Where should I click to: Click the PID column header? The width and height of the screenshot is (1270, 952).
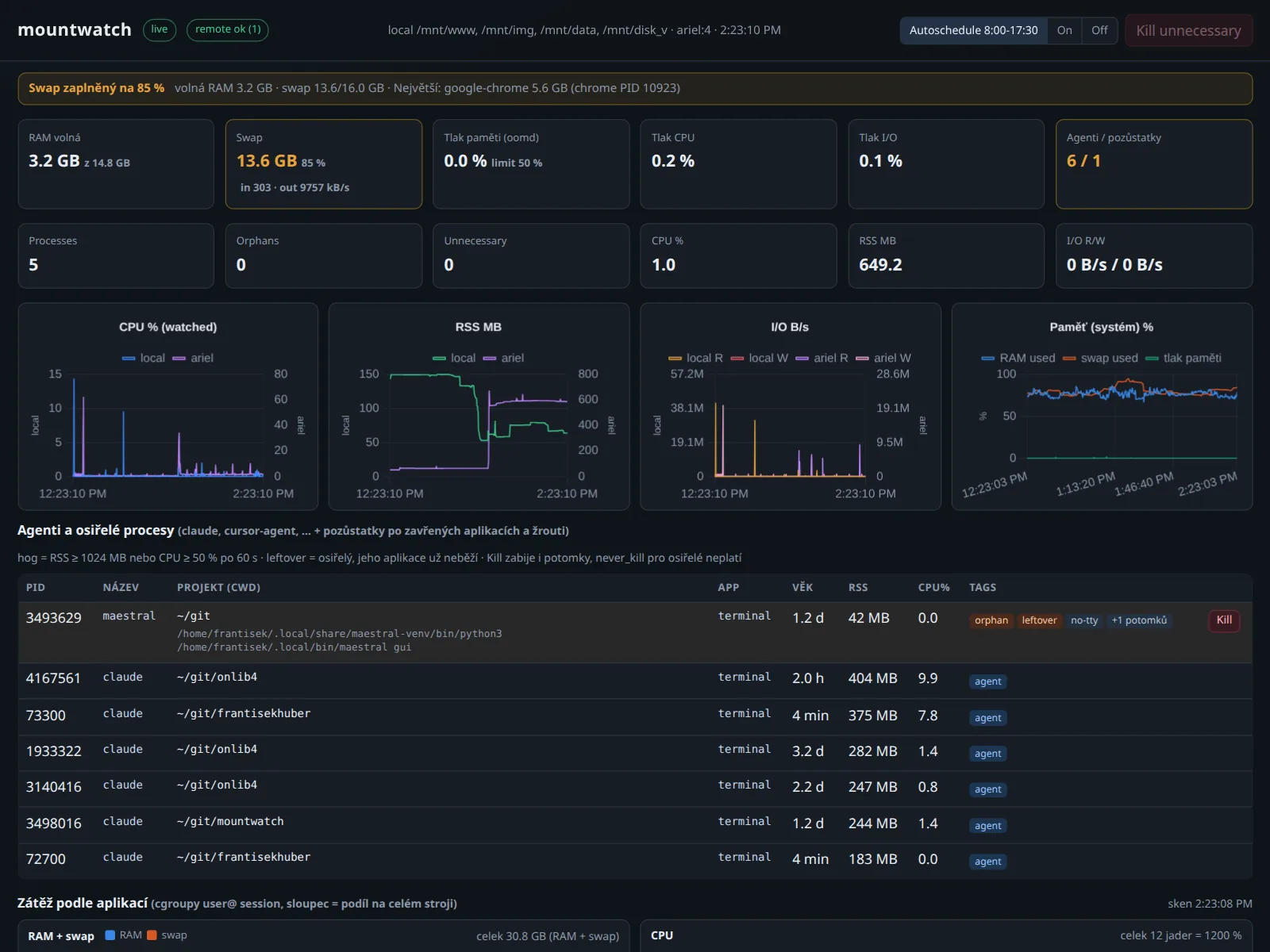[x=36, y=588]
